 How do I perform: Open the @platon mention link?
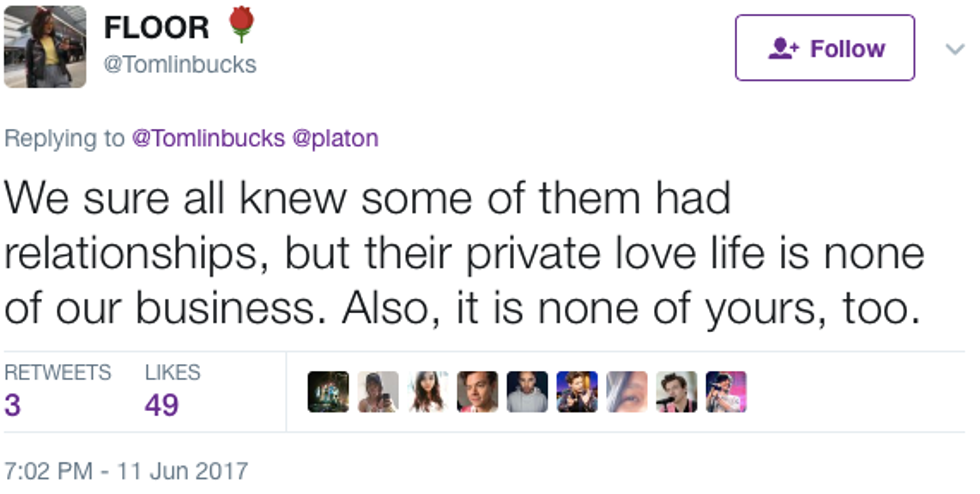coord(334,138)
